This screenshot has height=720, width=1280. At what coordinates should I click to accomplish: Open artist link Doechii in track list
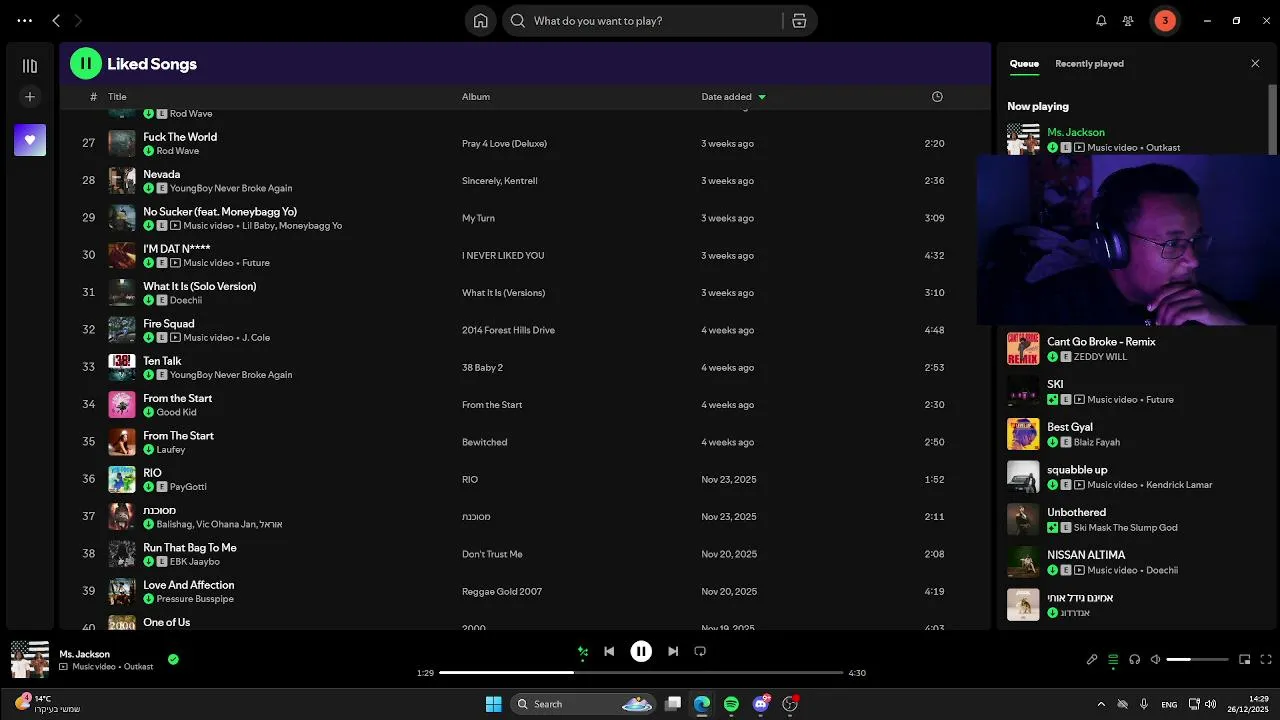186,300
